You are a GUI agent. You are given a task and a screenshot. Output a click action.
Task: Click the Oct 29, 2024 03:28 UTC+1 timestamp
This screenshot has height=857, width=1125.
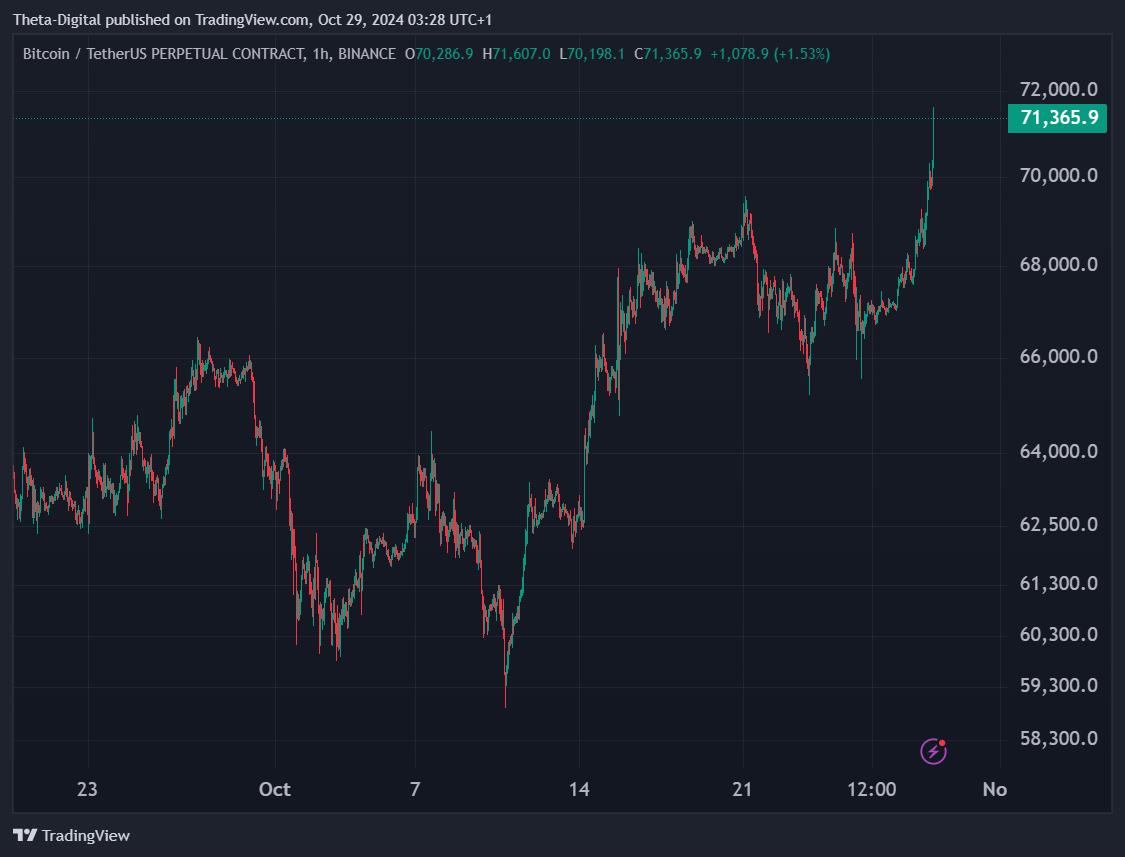(405, 20)
